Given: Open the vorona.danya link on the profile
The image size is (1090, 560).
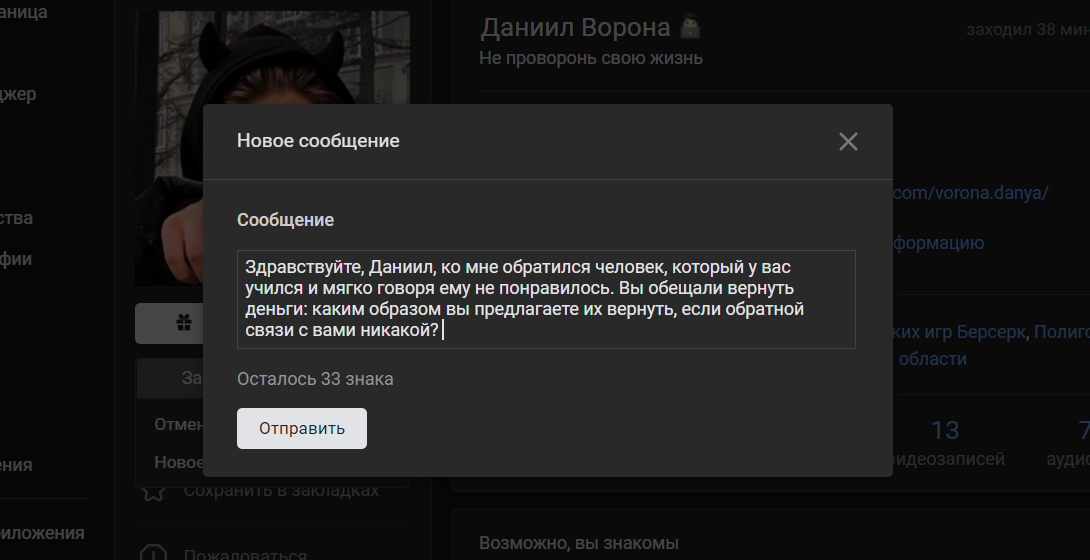Looking at the screenshot, I should (x=970, y=192).
